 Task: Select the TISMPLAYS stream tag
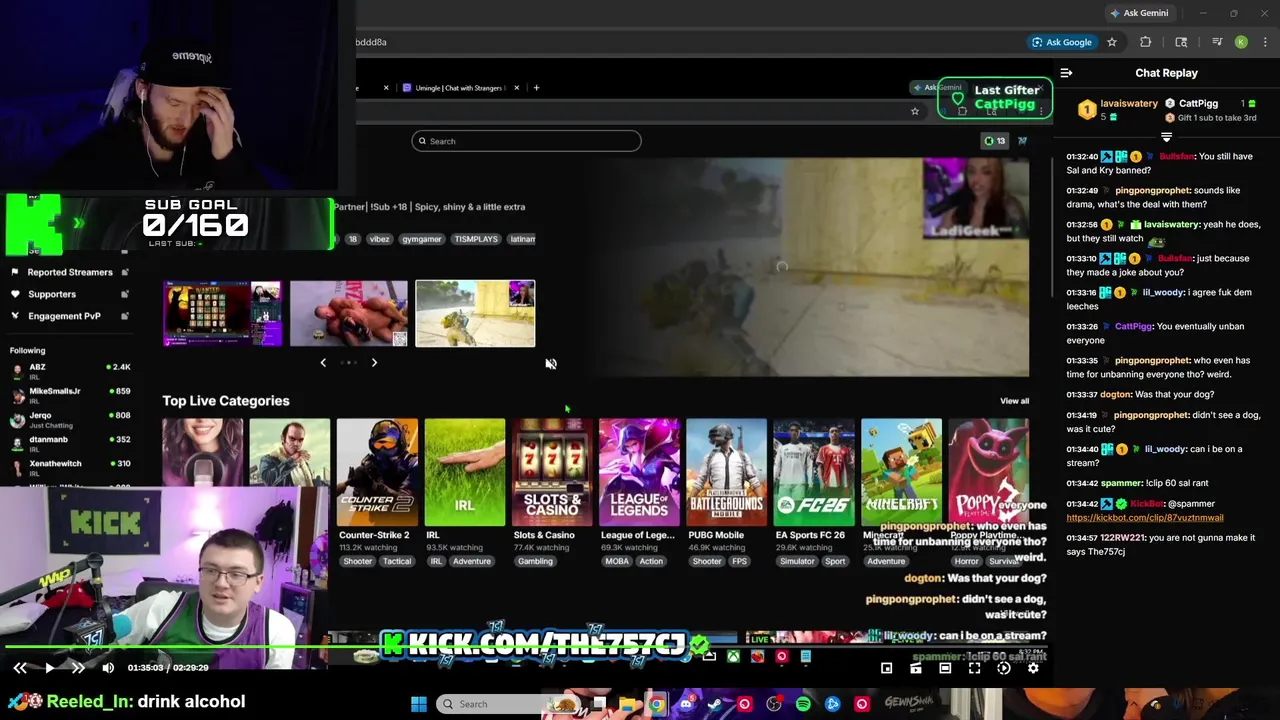[x=476, y=239]
